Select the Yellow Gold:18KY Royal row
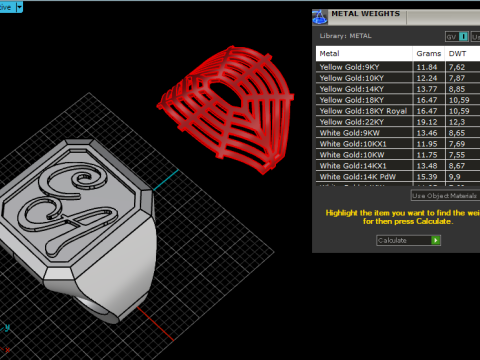Screen dimensions: 480x360 398,111
